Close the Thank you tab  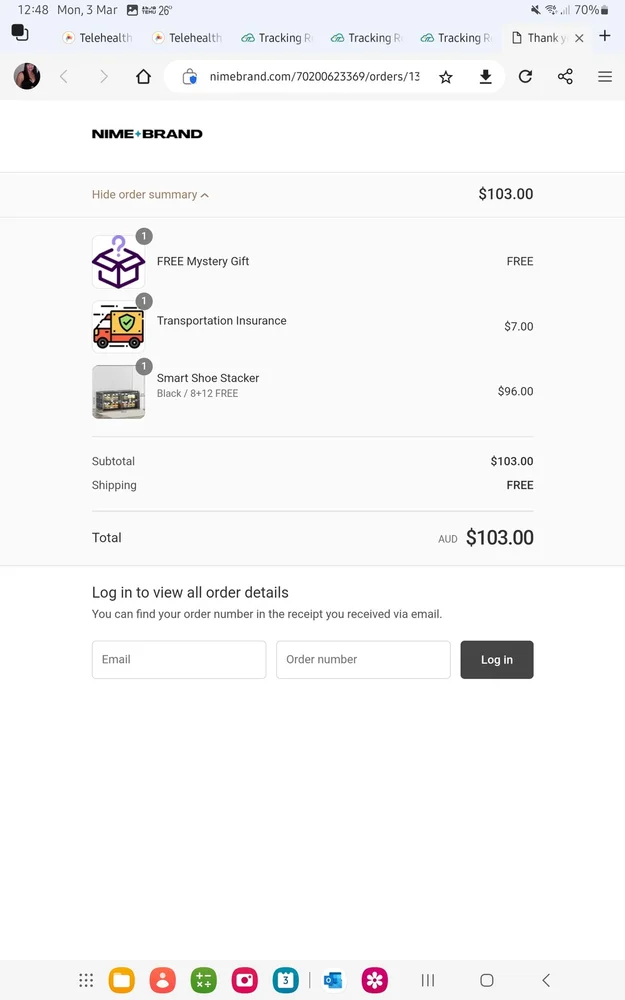[579, 38]
